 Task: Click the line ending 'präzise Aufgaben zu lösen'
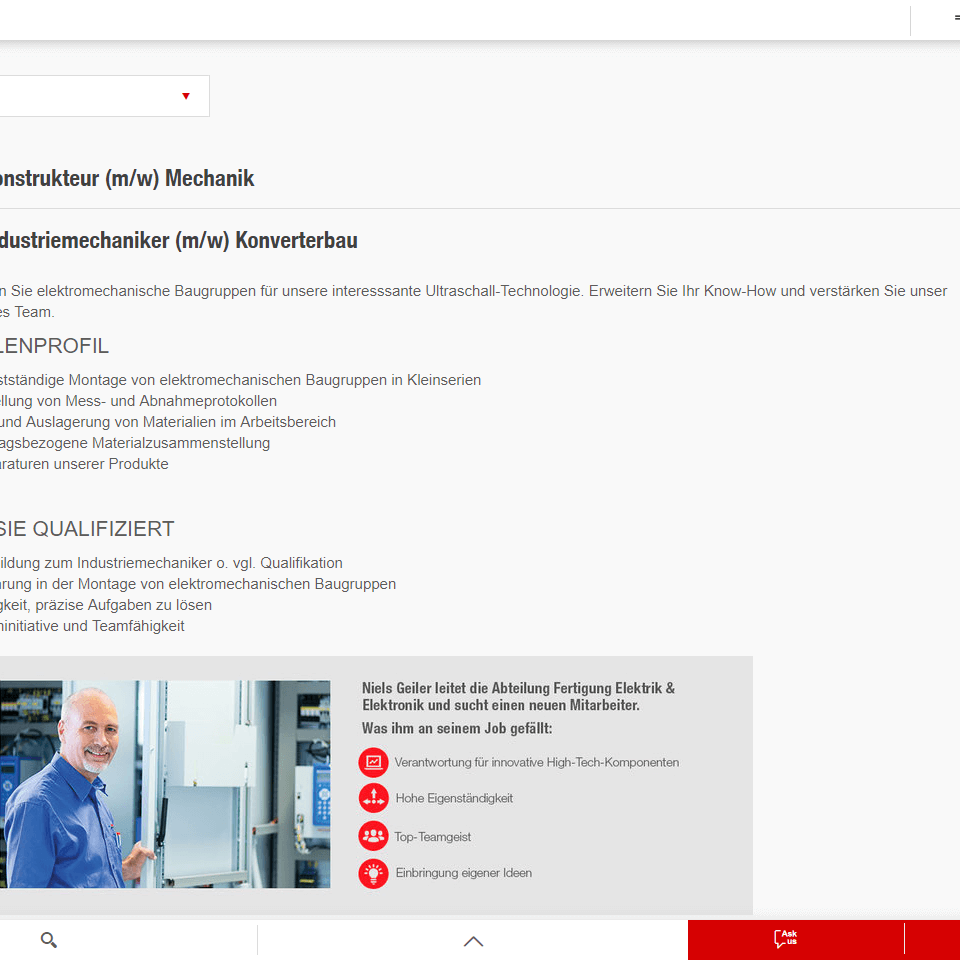click(106, 605)
